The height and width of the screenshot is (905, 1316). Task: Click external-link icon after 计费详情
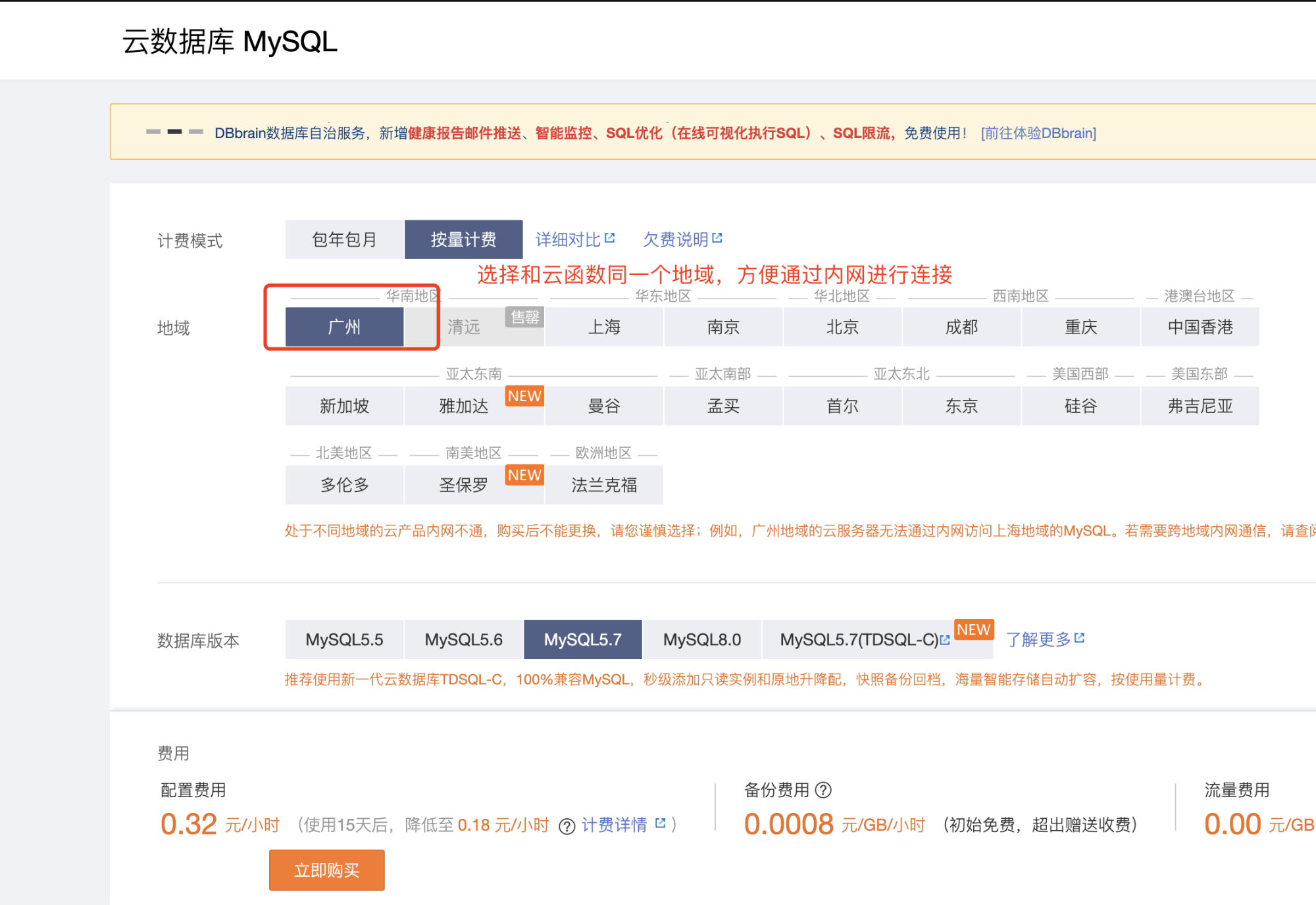tap(661, 823)
